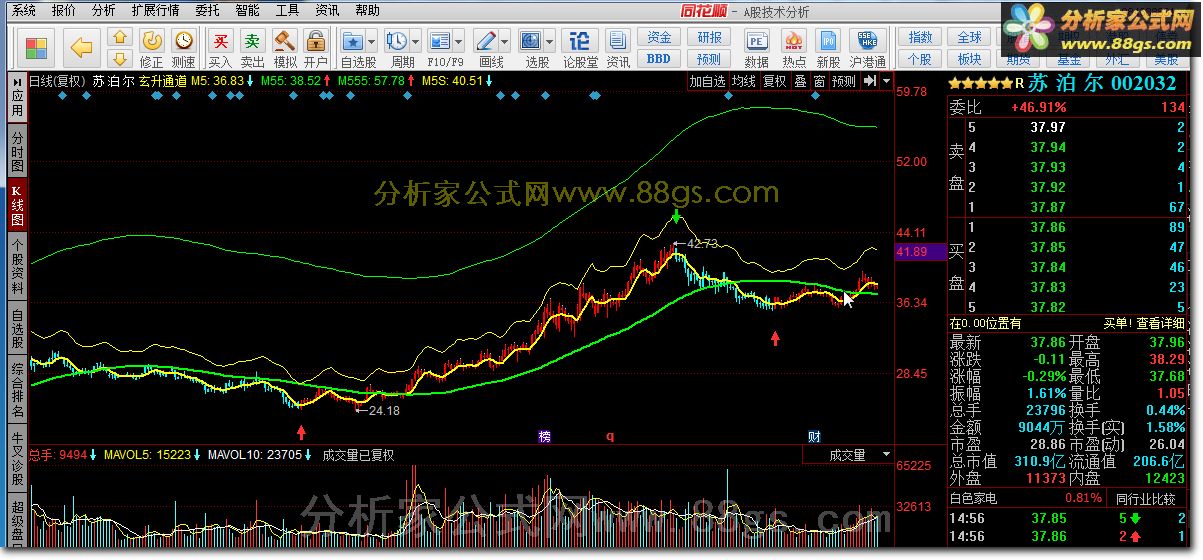Open the IPO 新股 icon
The height and width of the screenshot is (560, 1203).
pos(828,48)
